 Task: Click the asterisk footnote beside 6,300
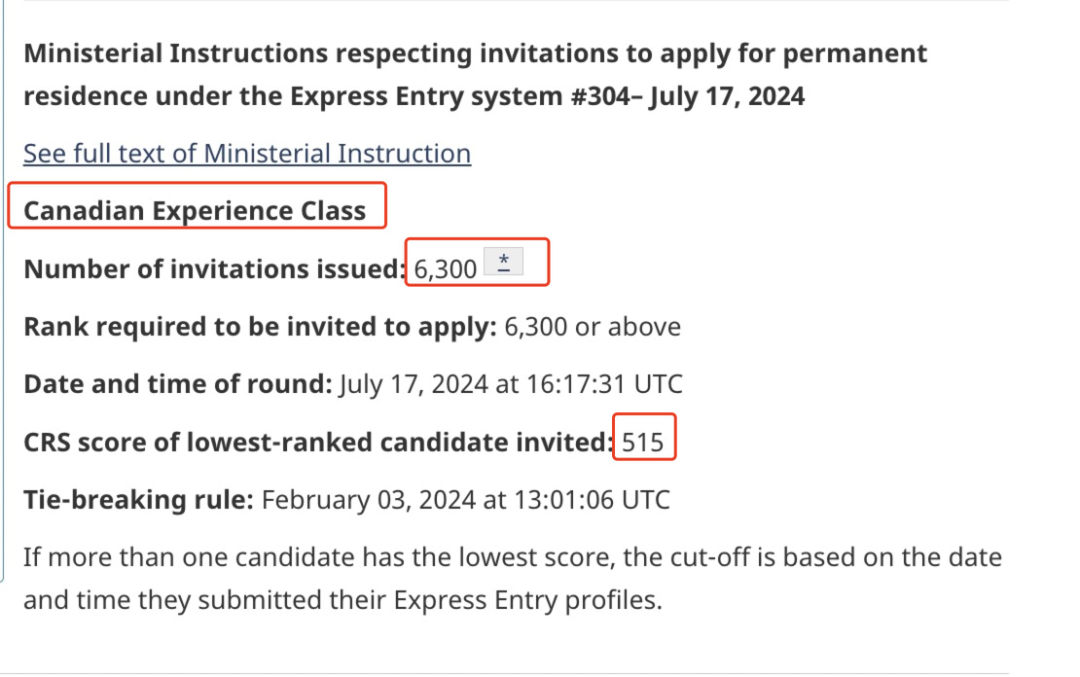click(504, 263)
